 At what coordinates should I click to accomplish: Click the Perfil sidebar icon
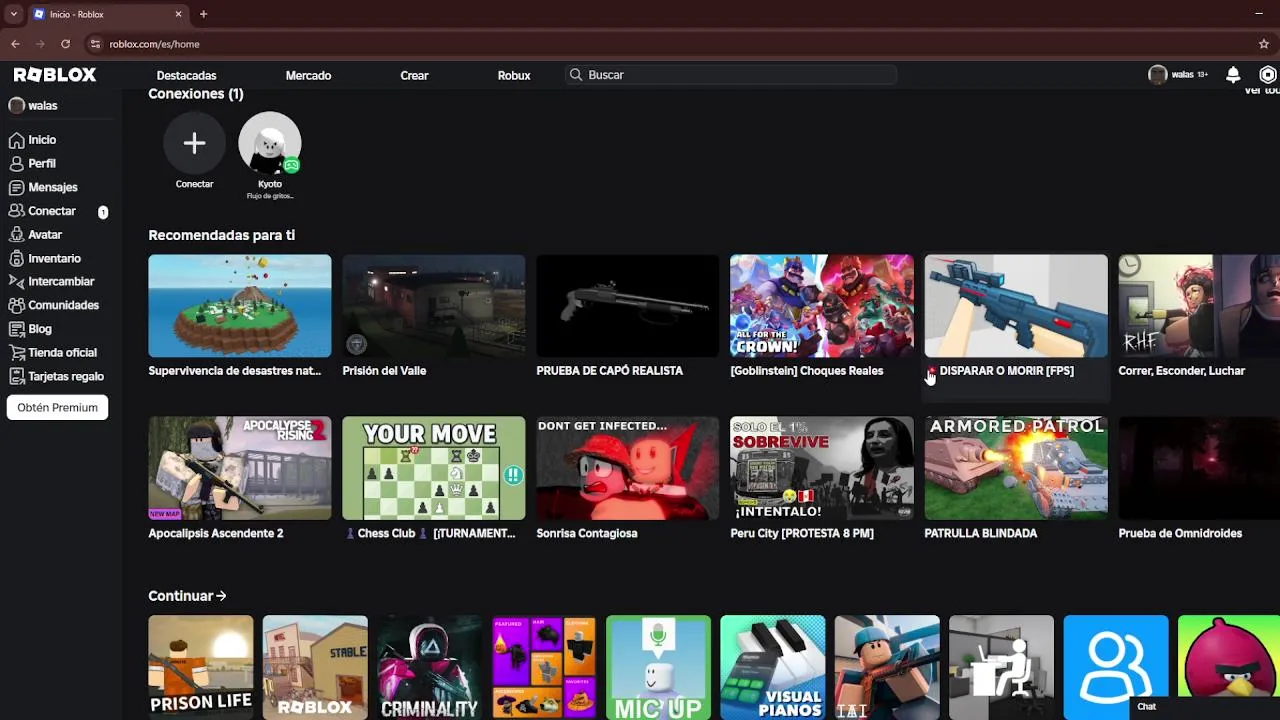click(16, 163)
